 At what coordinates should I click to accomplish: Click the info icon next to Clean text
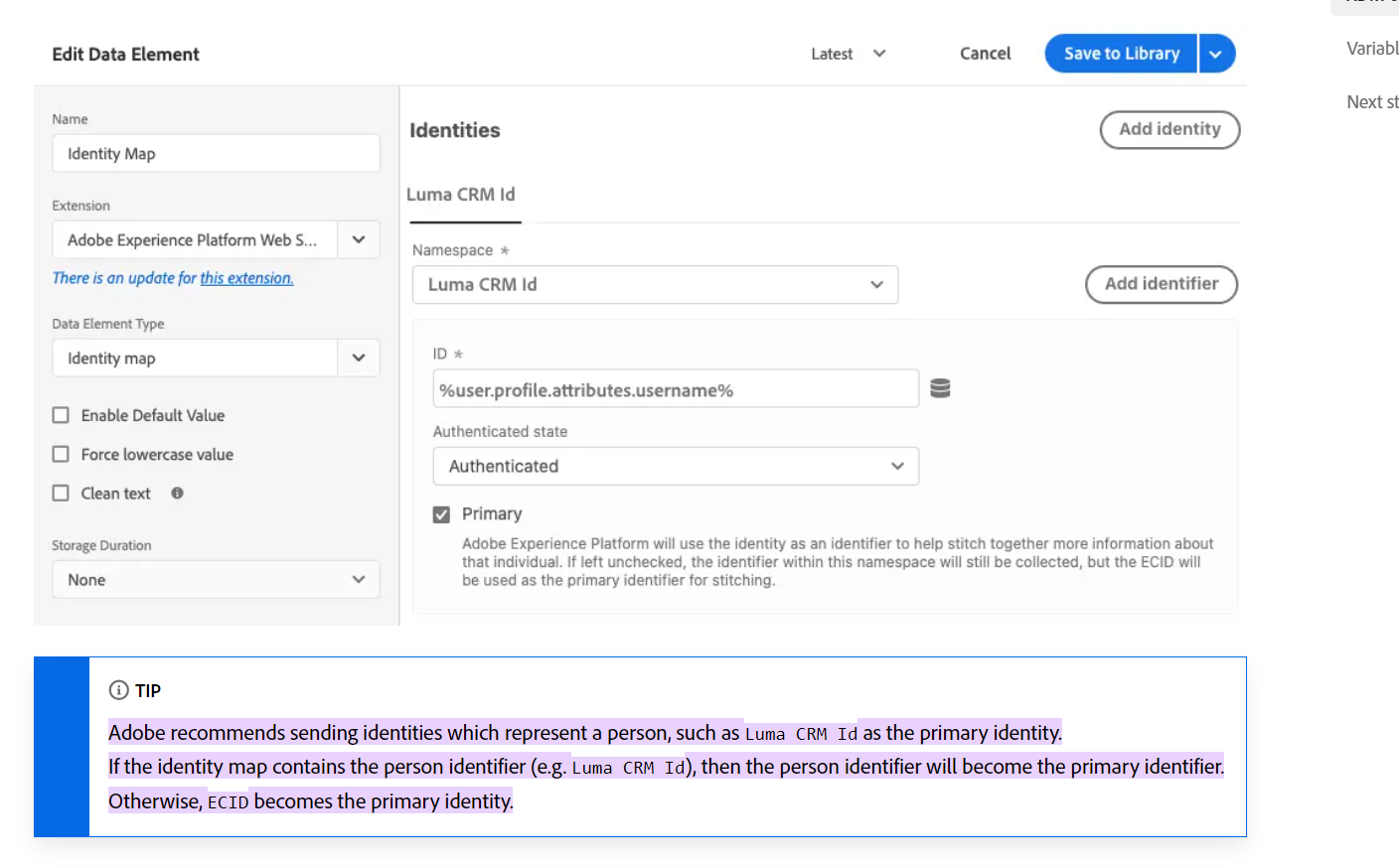point(176,493)
